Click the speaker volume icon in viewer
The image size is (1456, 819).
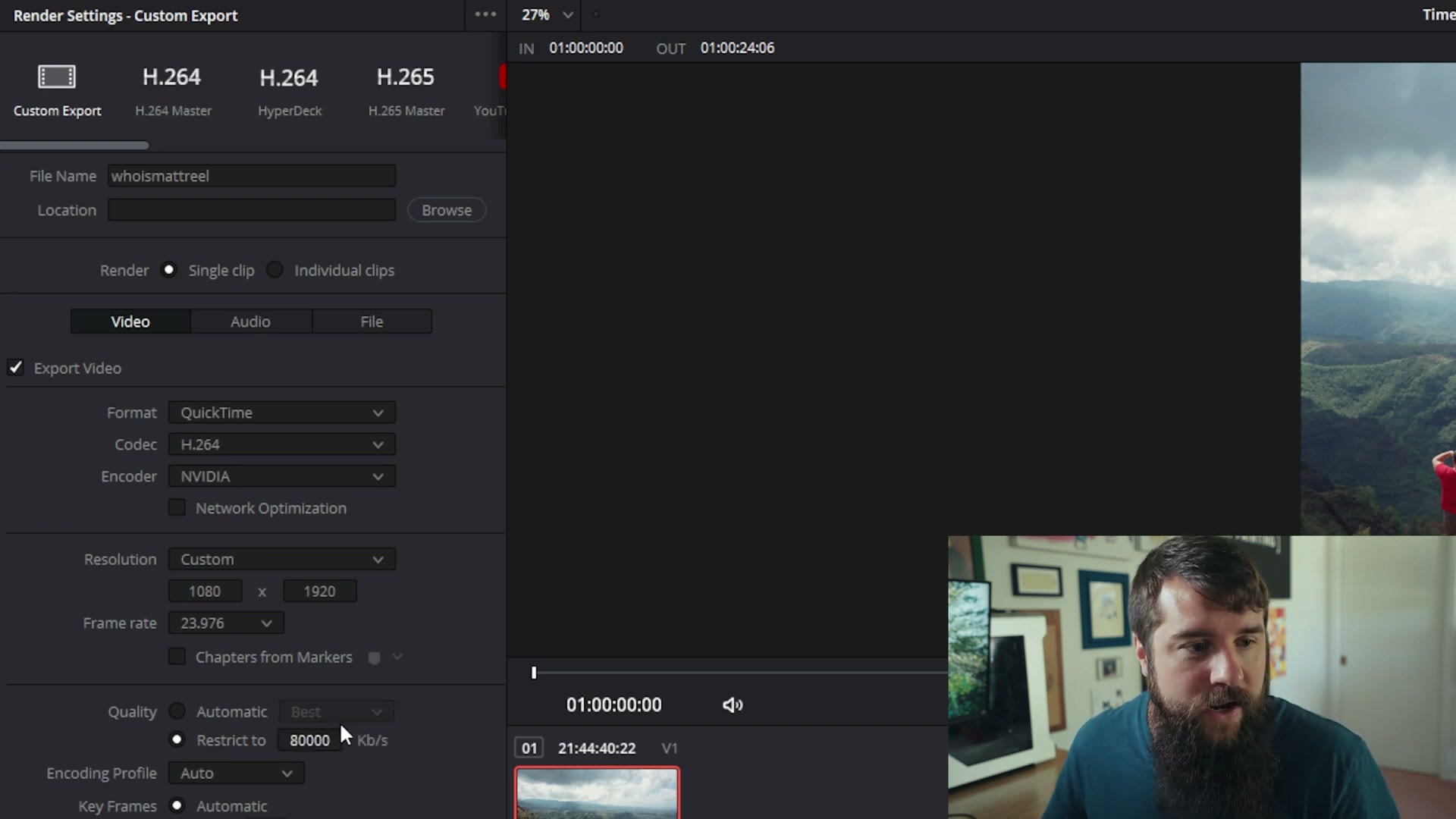(x=733, y=705)
